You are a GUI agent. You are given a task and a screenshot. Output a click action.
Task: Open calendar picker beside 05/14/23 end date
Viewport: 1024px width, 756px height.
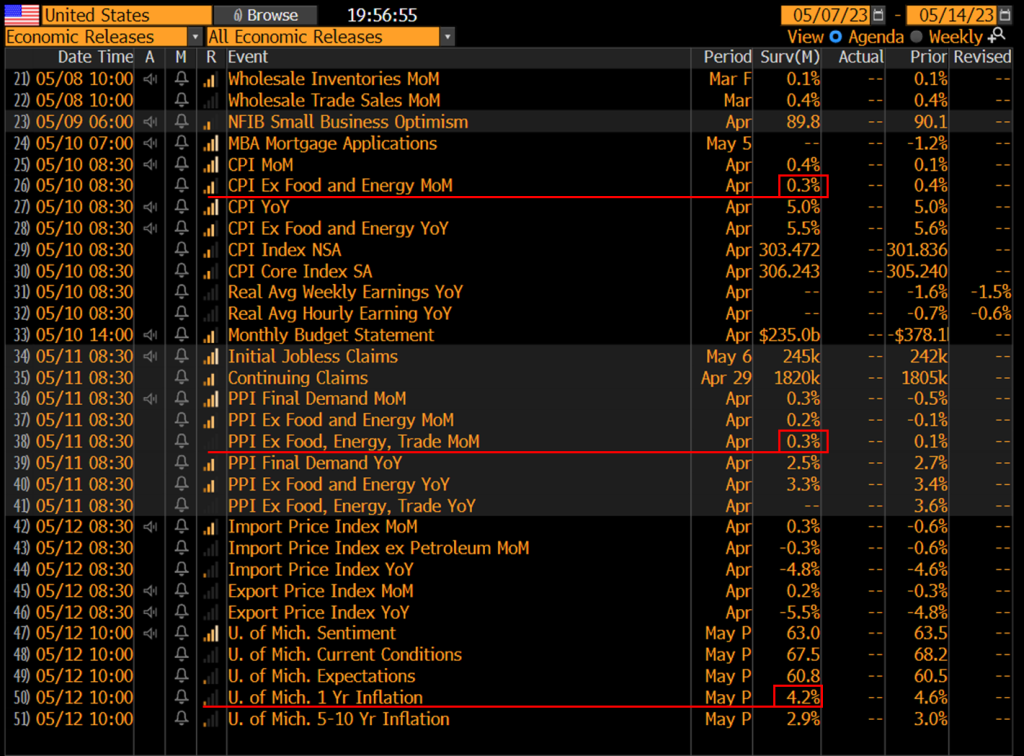1005,15
